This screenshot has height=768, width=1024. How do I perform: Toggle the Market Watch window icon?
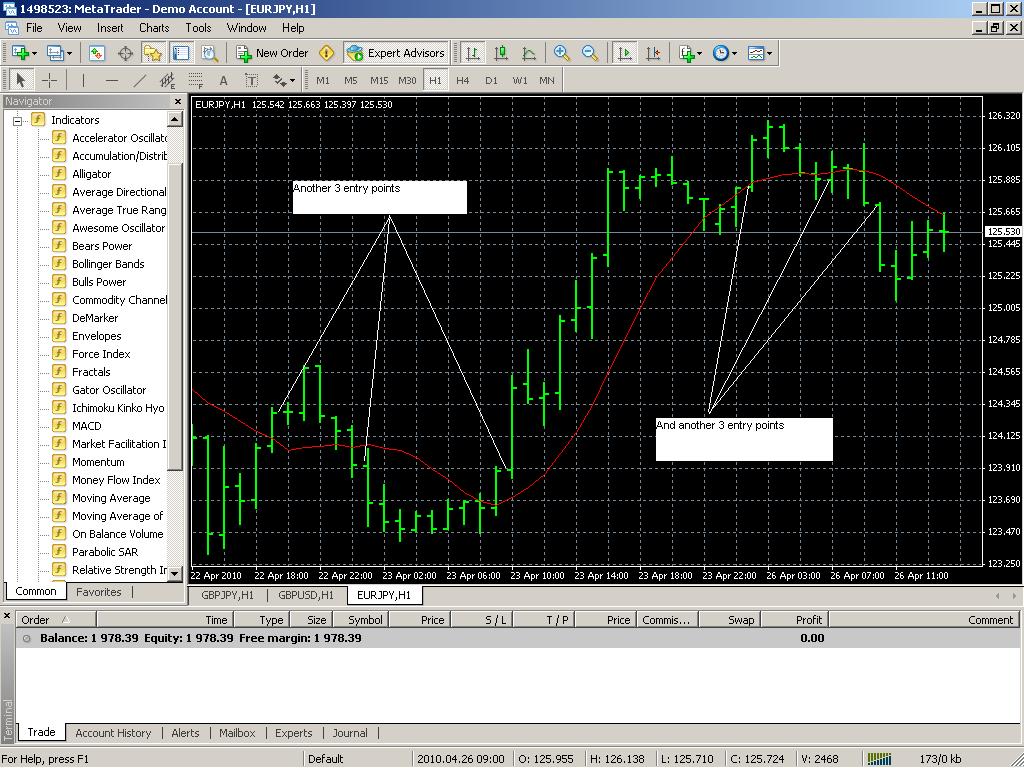click(x=97, y=53)
